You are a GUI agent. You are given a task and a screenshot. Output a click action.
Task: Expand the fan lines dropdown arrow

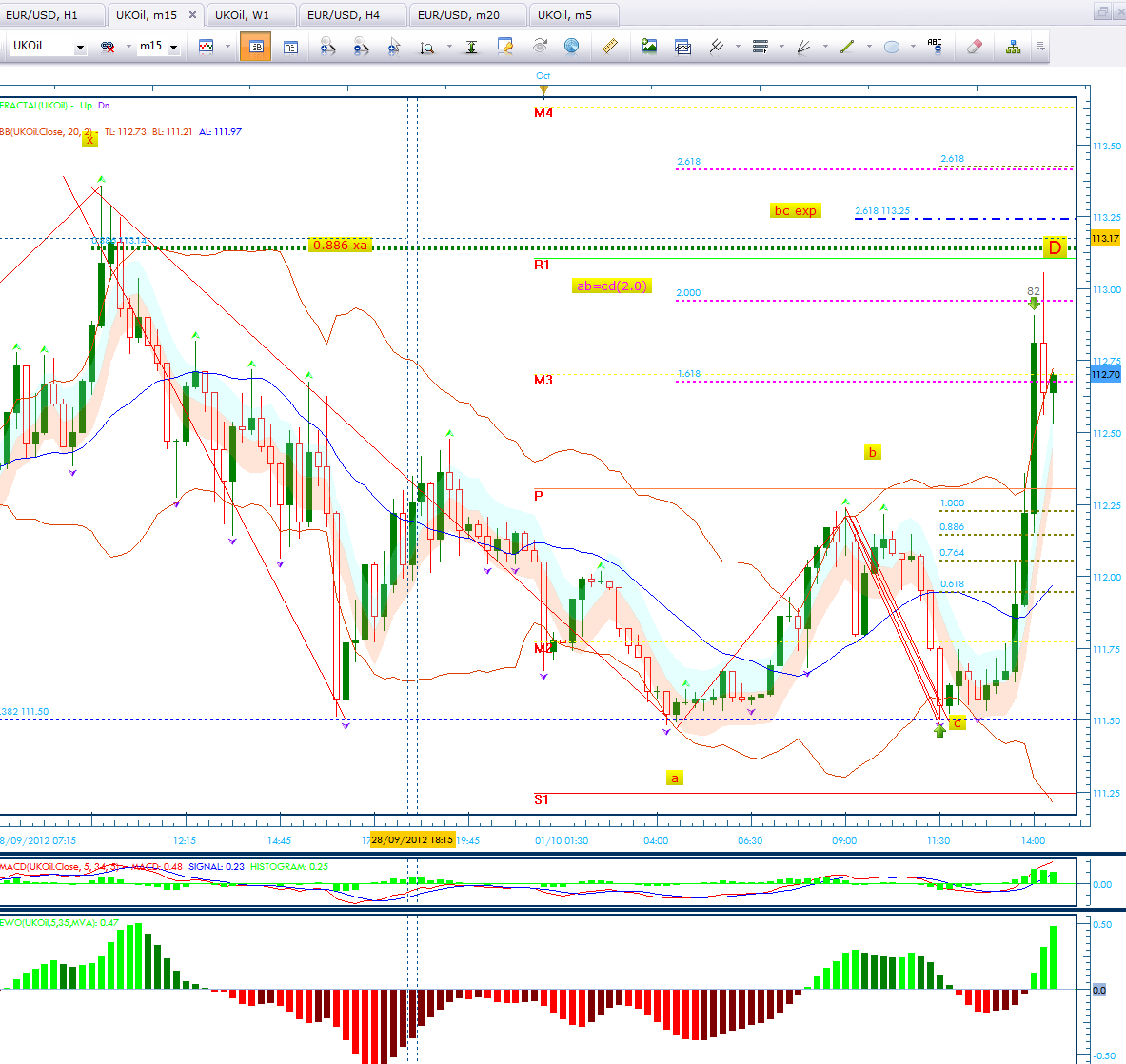click(826, 47)
